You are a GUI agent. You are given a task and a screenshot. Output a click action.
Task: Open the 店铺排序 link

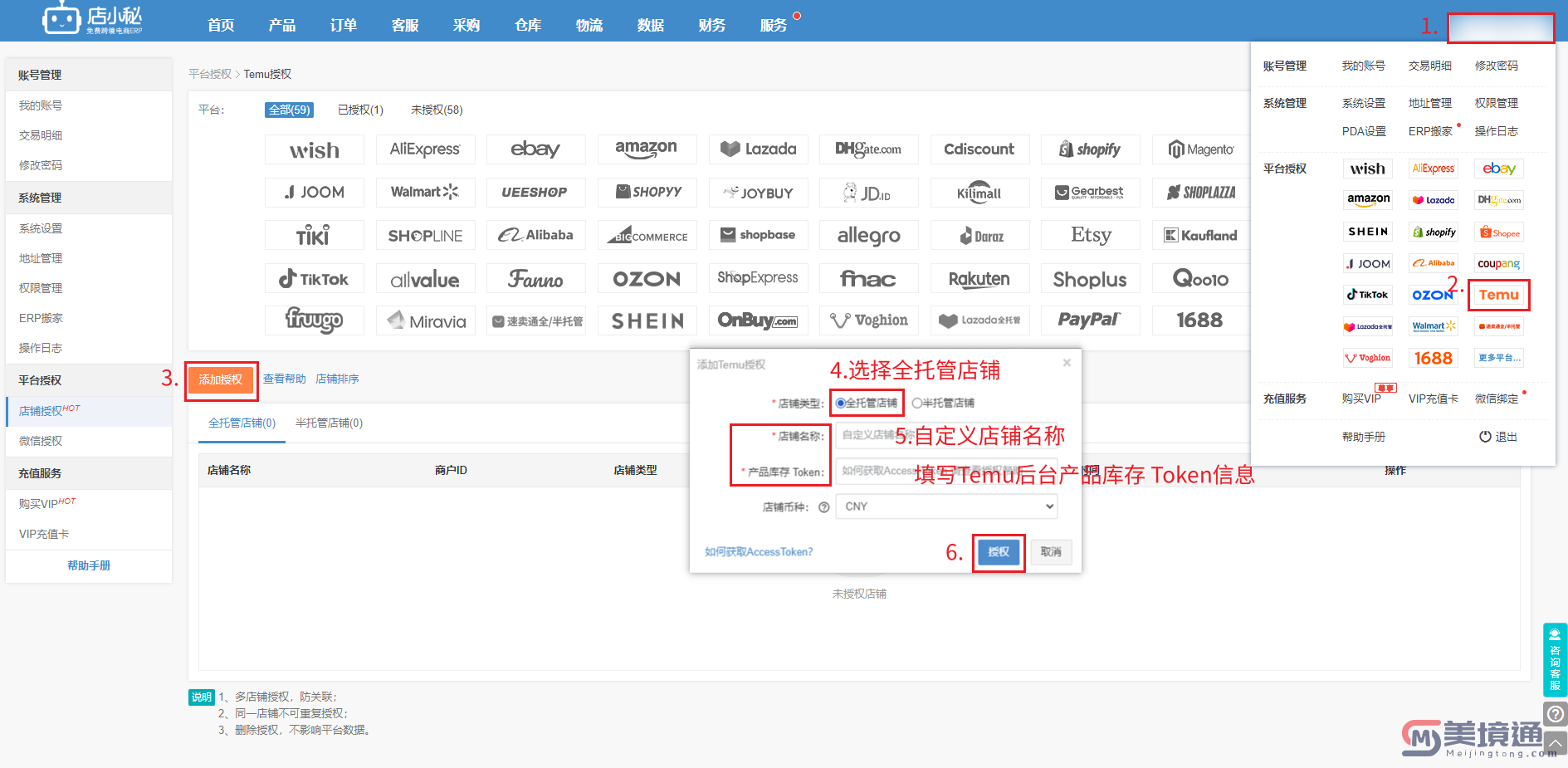(337, 379)
